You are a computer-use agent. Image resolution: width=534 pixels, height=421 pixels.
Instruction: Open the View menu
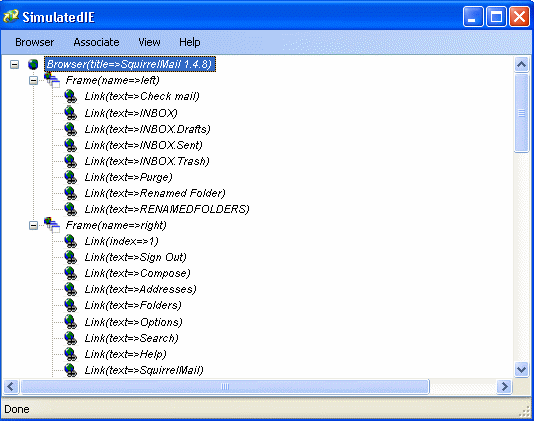point(149,42)
